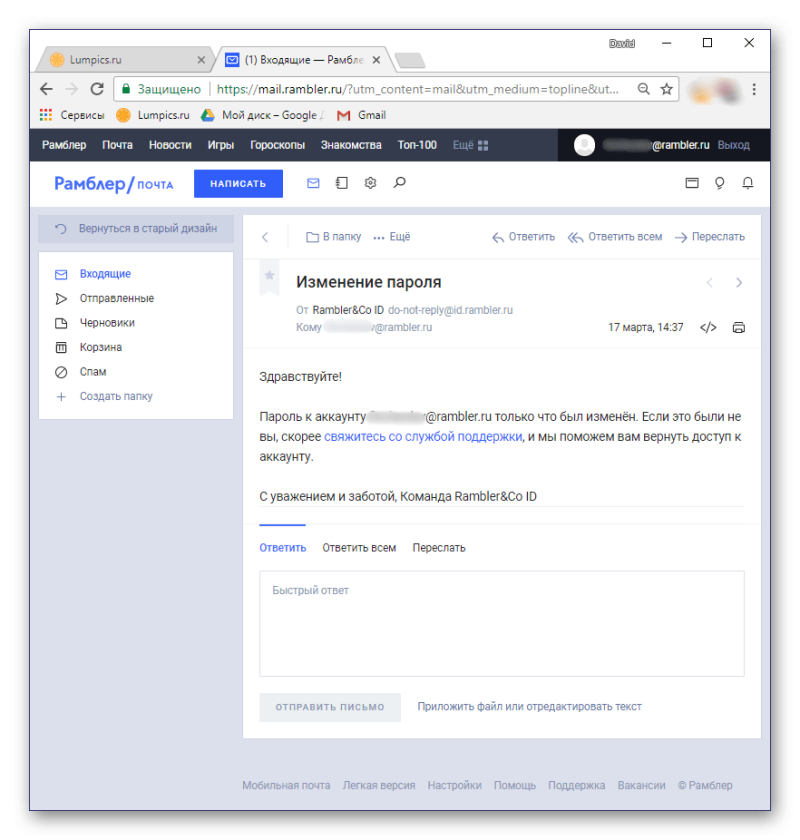Click Создать папку

116,396
